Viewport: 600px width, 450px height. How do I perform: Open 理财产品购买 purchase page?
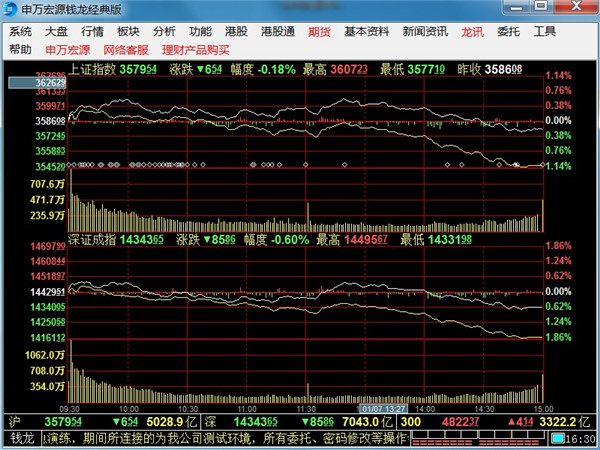(x=196, y=50)
